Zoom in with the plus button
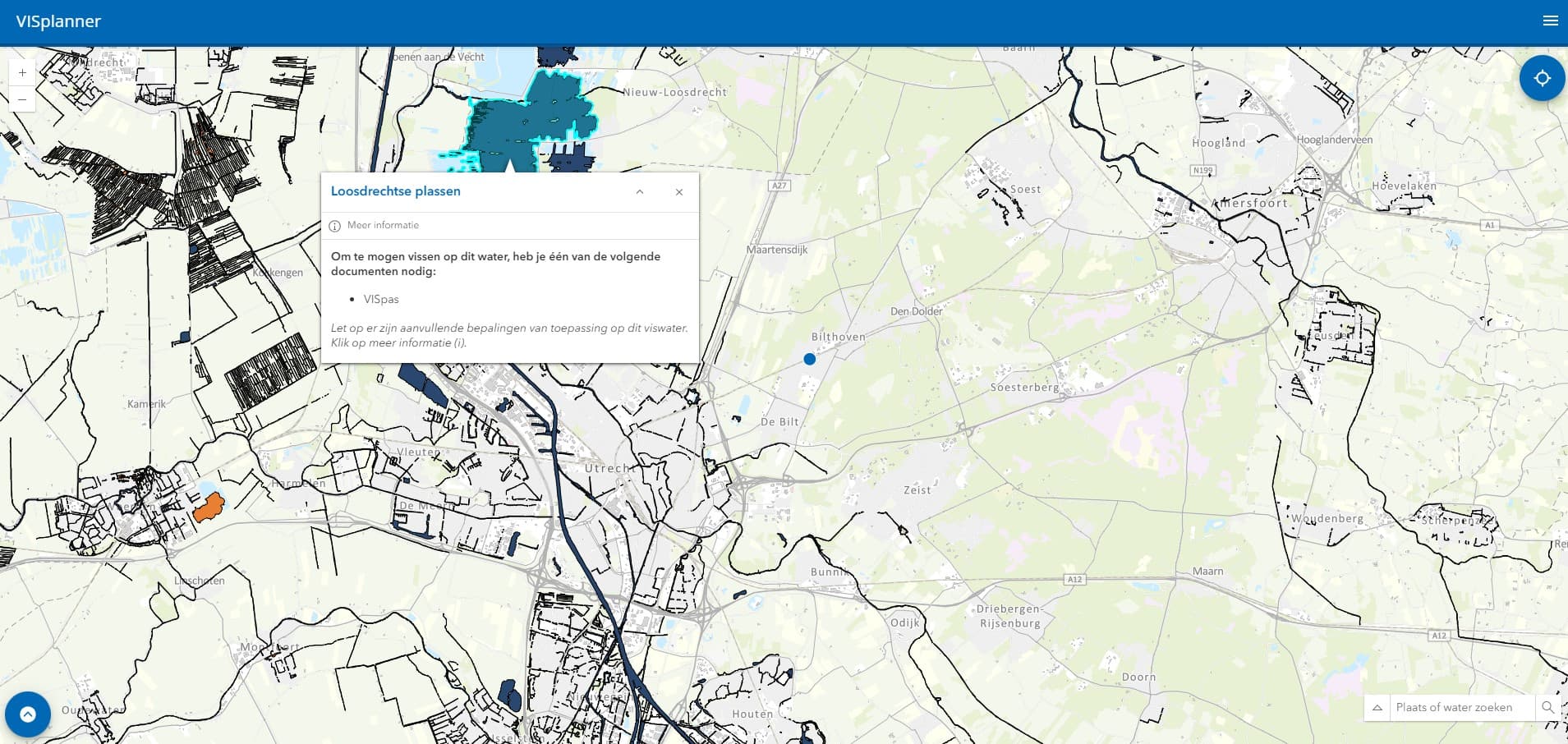Screen dimensions: 1568x744 pyautogui.click(x=22, y=73)
